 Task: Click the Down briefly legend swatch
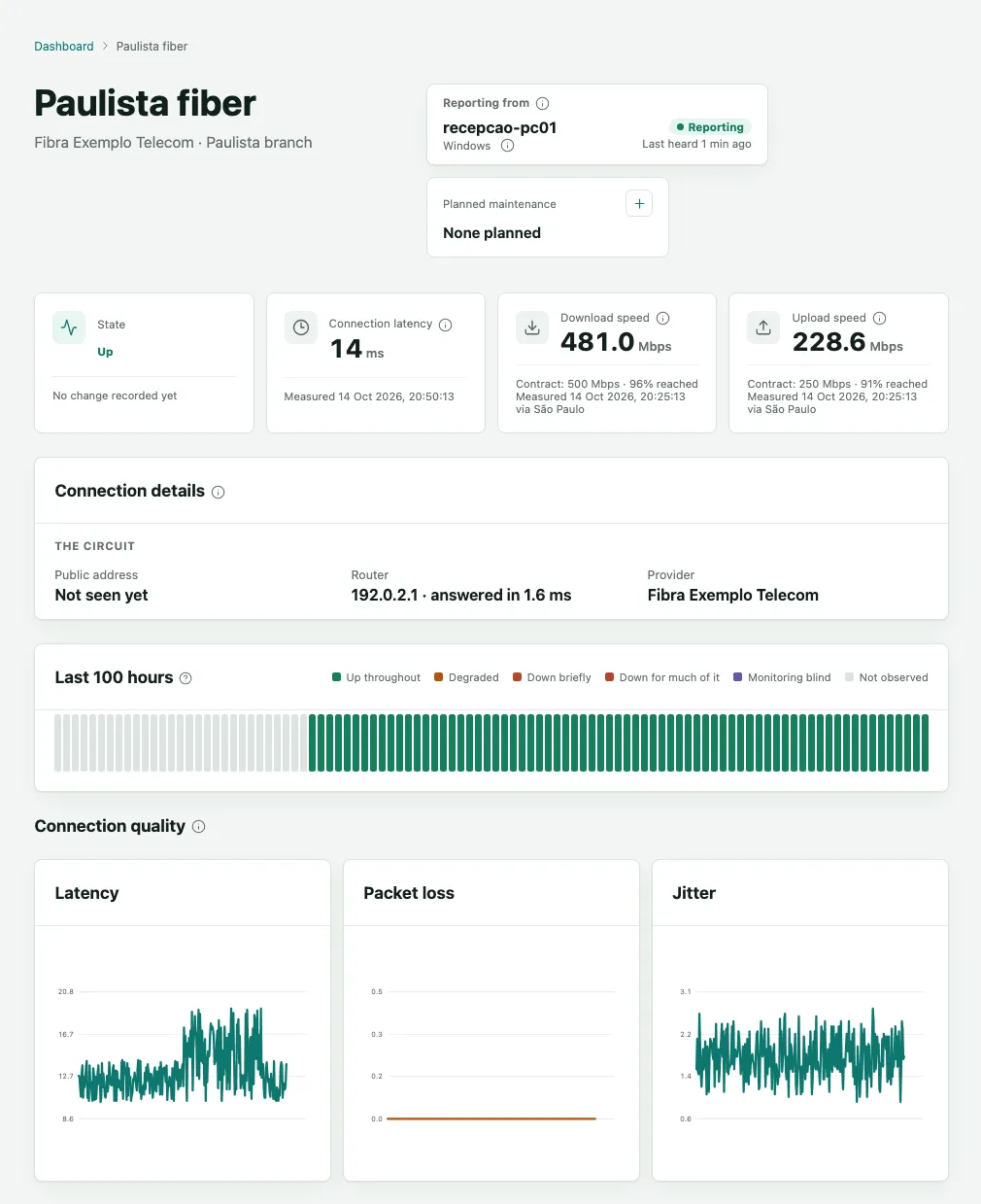point(518,677)
